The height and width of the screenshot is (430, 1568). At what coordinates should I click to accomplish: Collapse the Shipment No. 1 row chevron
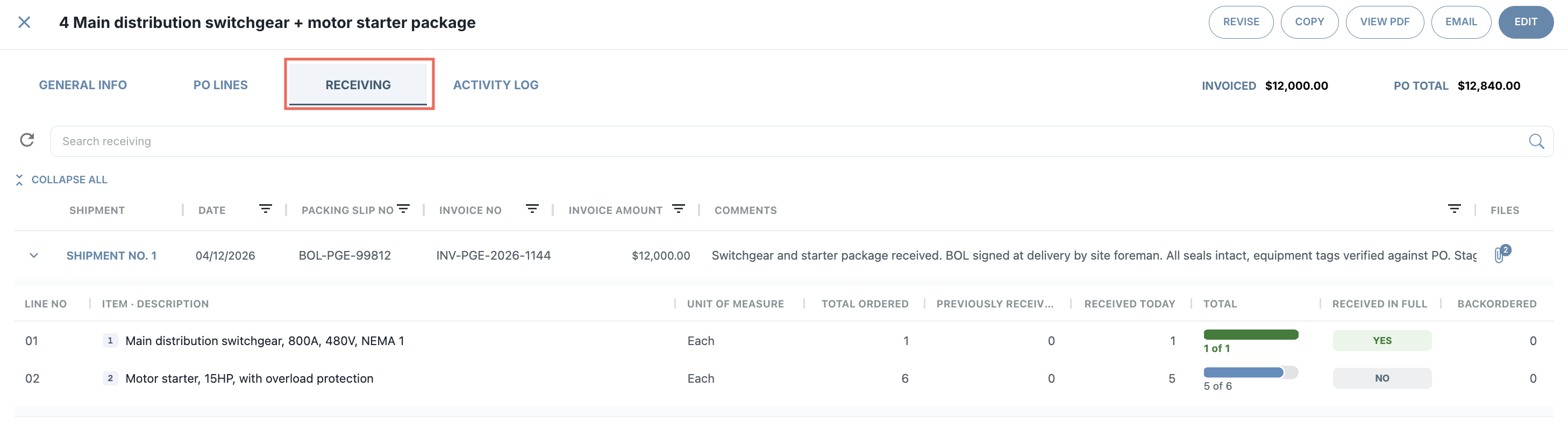34,255
